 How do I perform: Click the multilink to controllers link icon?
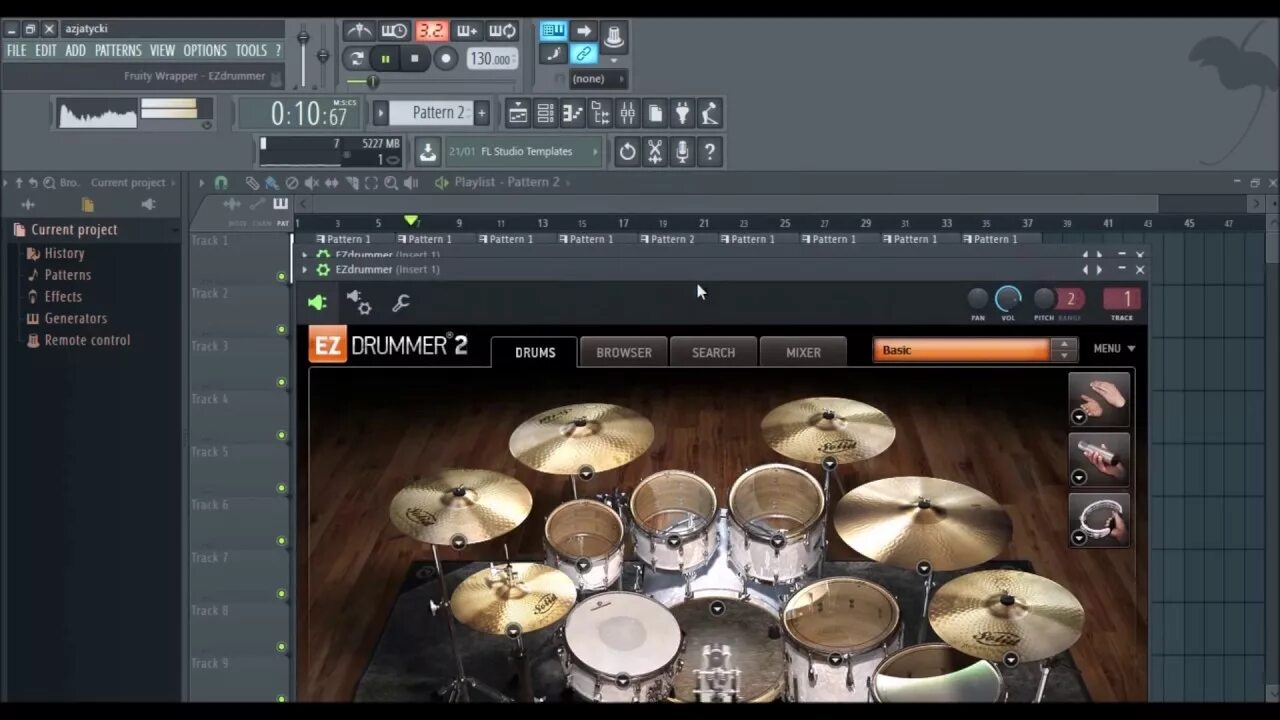coord(584,54)
